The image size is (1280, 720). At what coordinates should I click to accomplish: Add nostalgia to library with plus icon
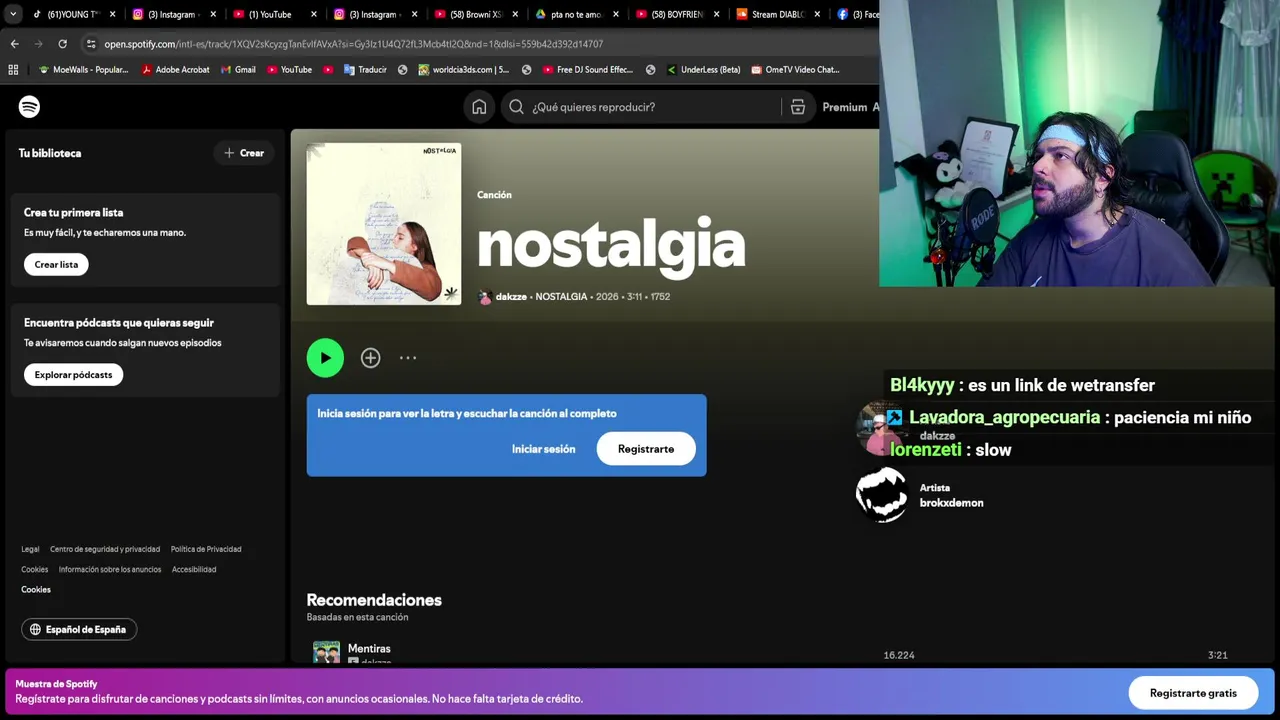pos(370,358)
